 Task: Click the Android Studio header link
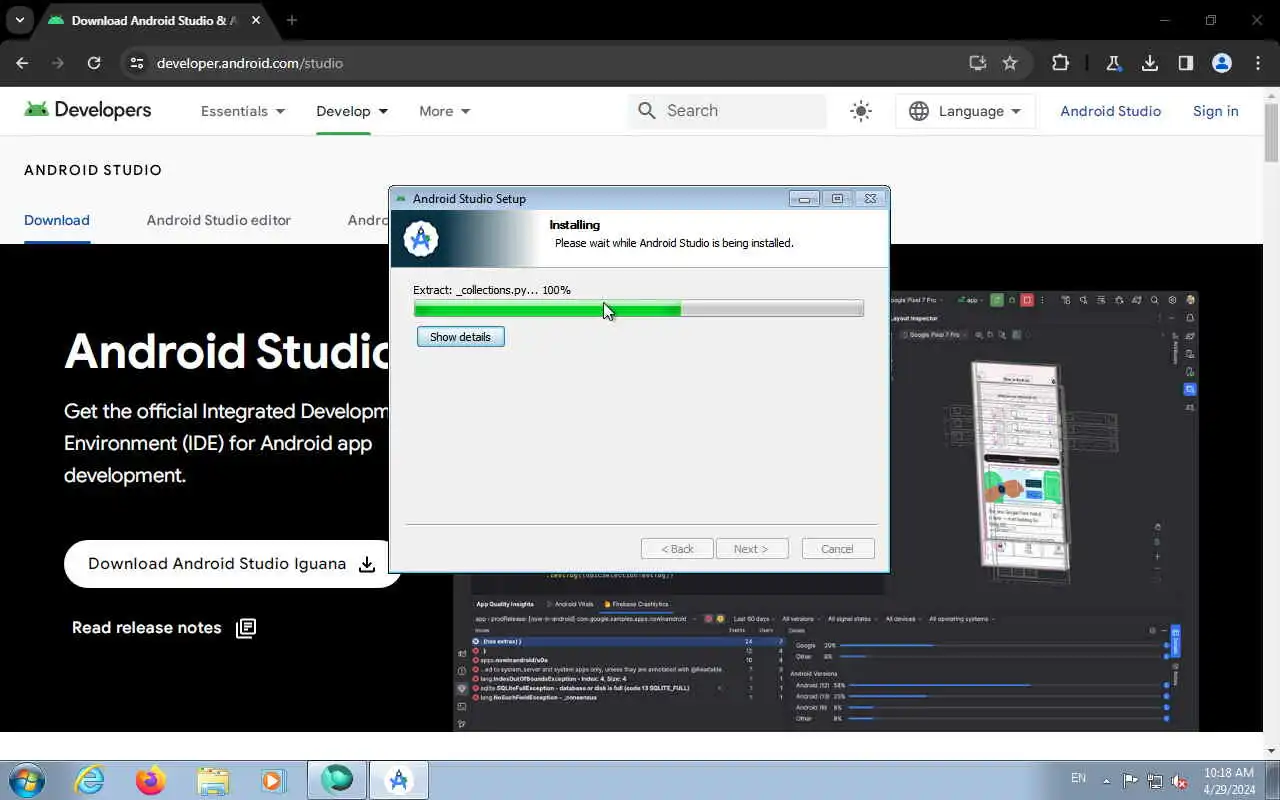tap(1110, 111)
